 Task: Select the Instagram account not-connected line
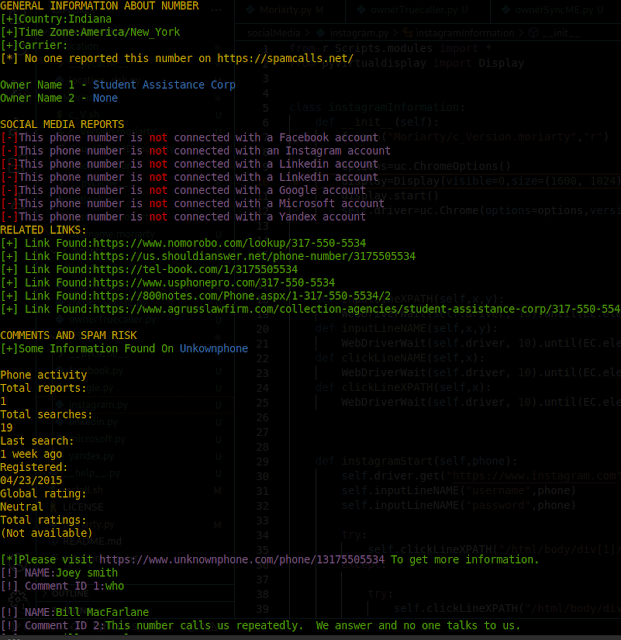(195, 151)
